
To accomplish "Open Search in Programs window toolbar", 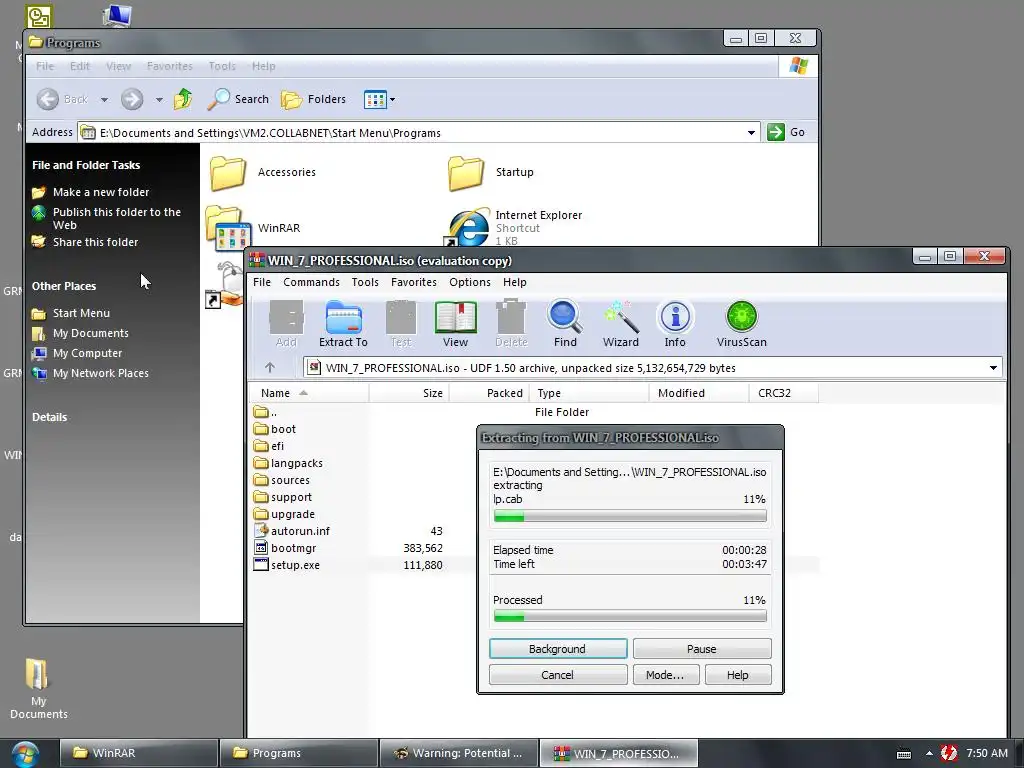I will 238,99.
